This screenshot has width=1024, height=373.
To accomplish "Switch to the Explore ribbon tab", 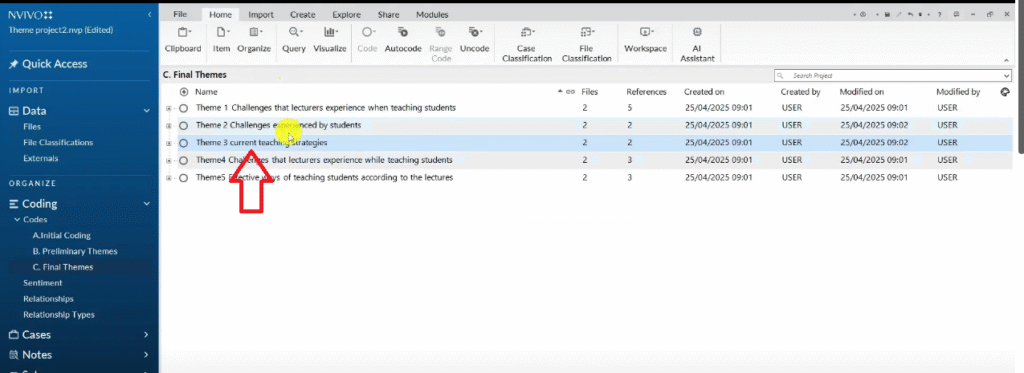I will (346, 14).
